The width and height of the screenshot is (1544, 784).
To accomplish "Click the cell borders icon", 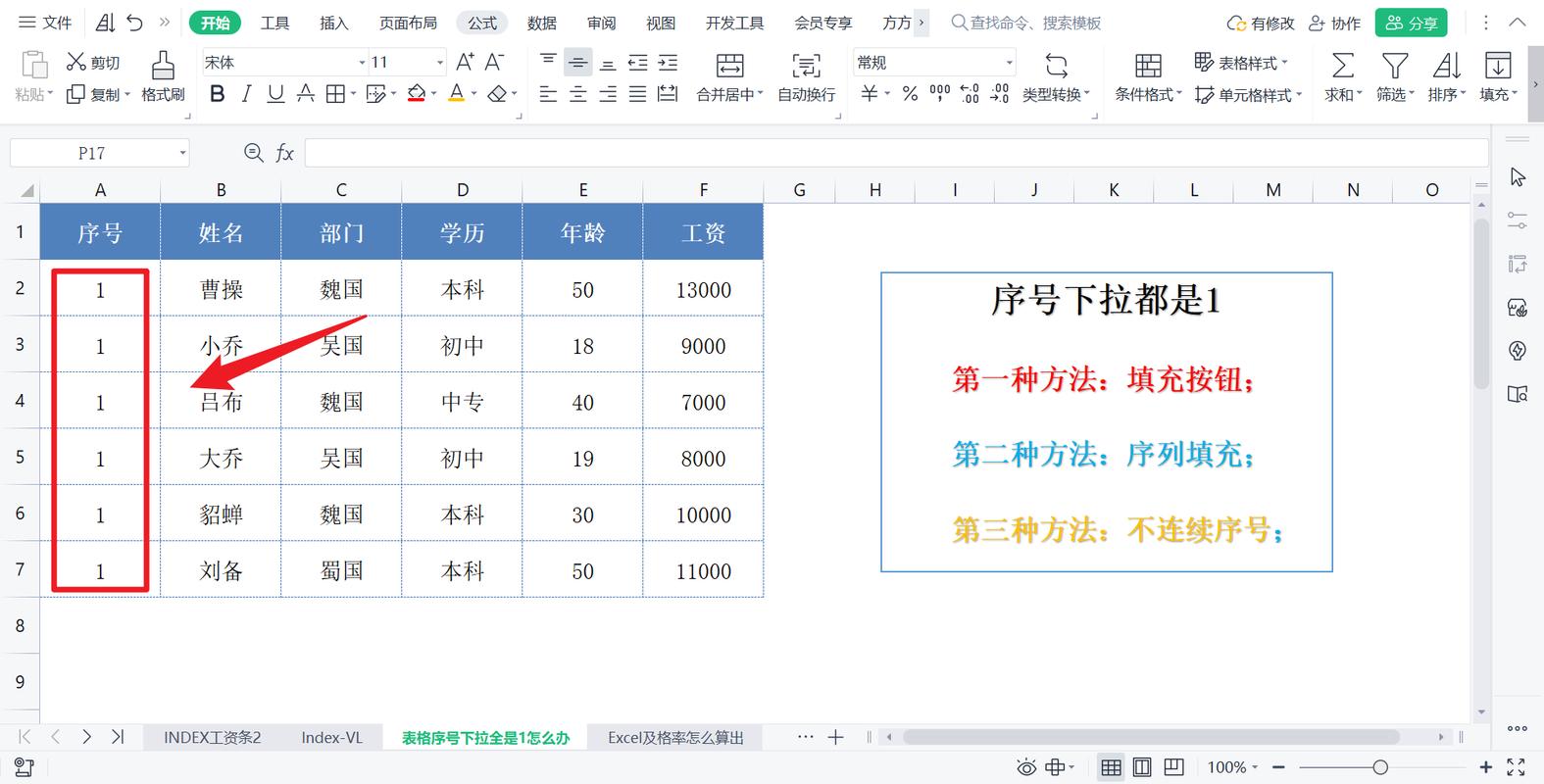I will coord(335,94).
